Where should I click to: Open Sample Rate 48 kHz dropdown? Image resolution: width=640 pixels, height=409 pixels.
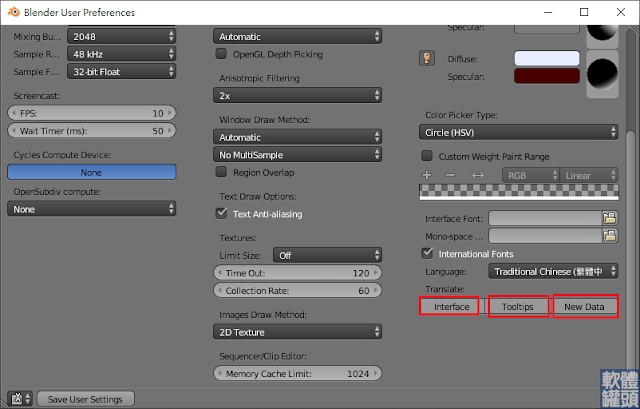tap(122, 54)
